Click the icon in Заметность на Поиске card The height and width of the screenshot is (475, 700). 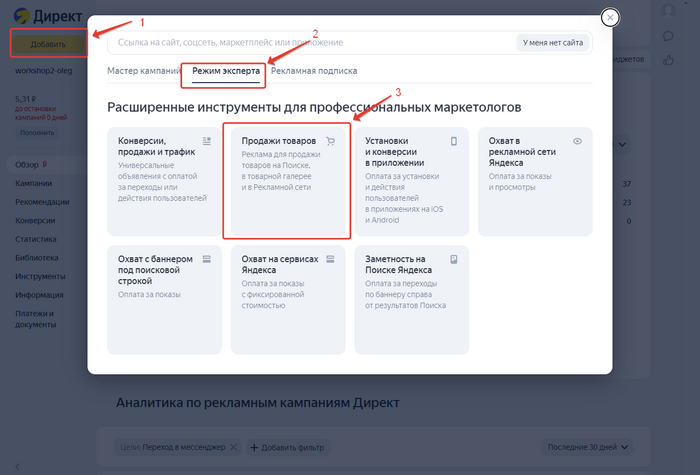point(454,259)
